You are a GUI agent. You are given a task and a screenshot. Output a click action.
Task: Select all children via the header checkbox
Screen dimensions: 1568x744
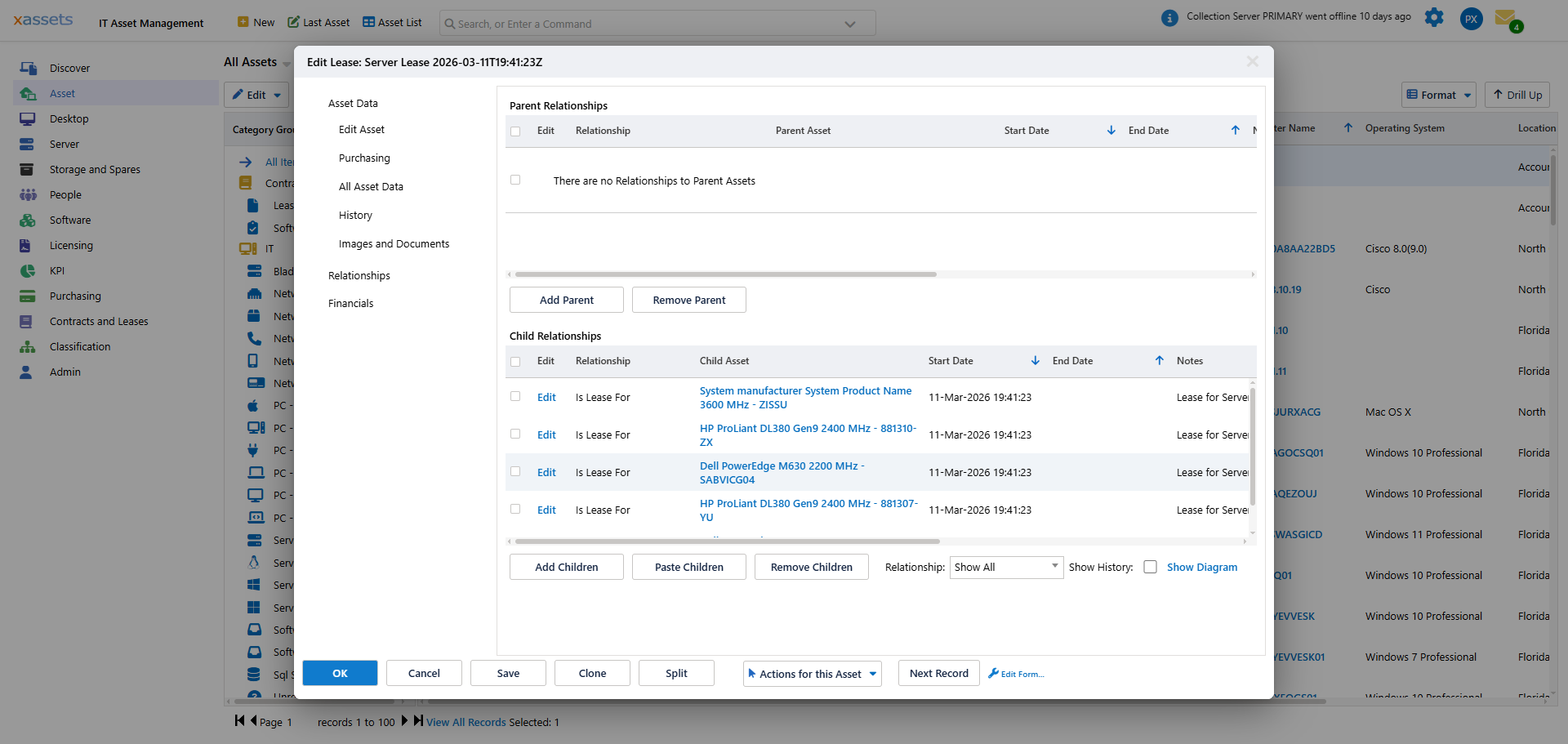coord(515,361)
